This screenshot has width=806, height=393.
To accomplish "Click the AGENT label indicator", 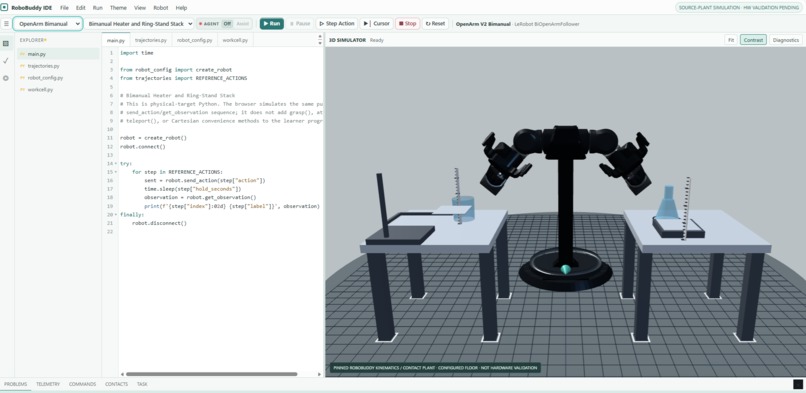I will click(209, 24).
